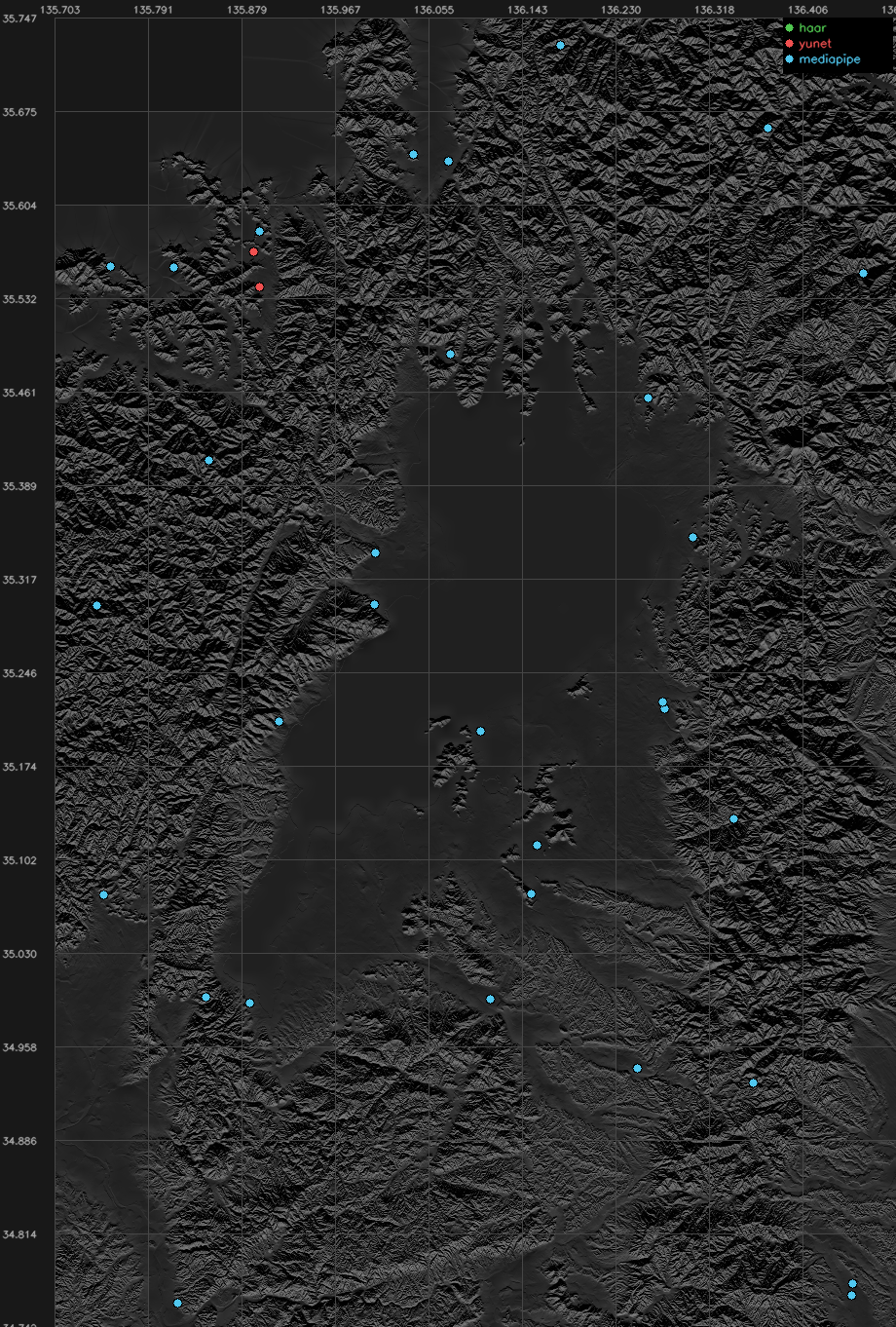Toggle the mediapipe series via its legend label
Viewport: 896px width, 1327px height.
830,58
